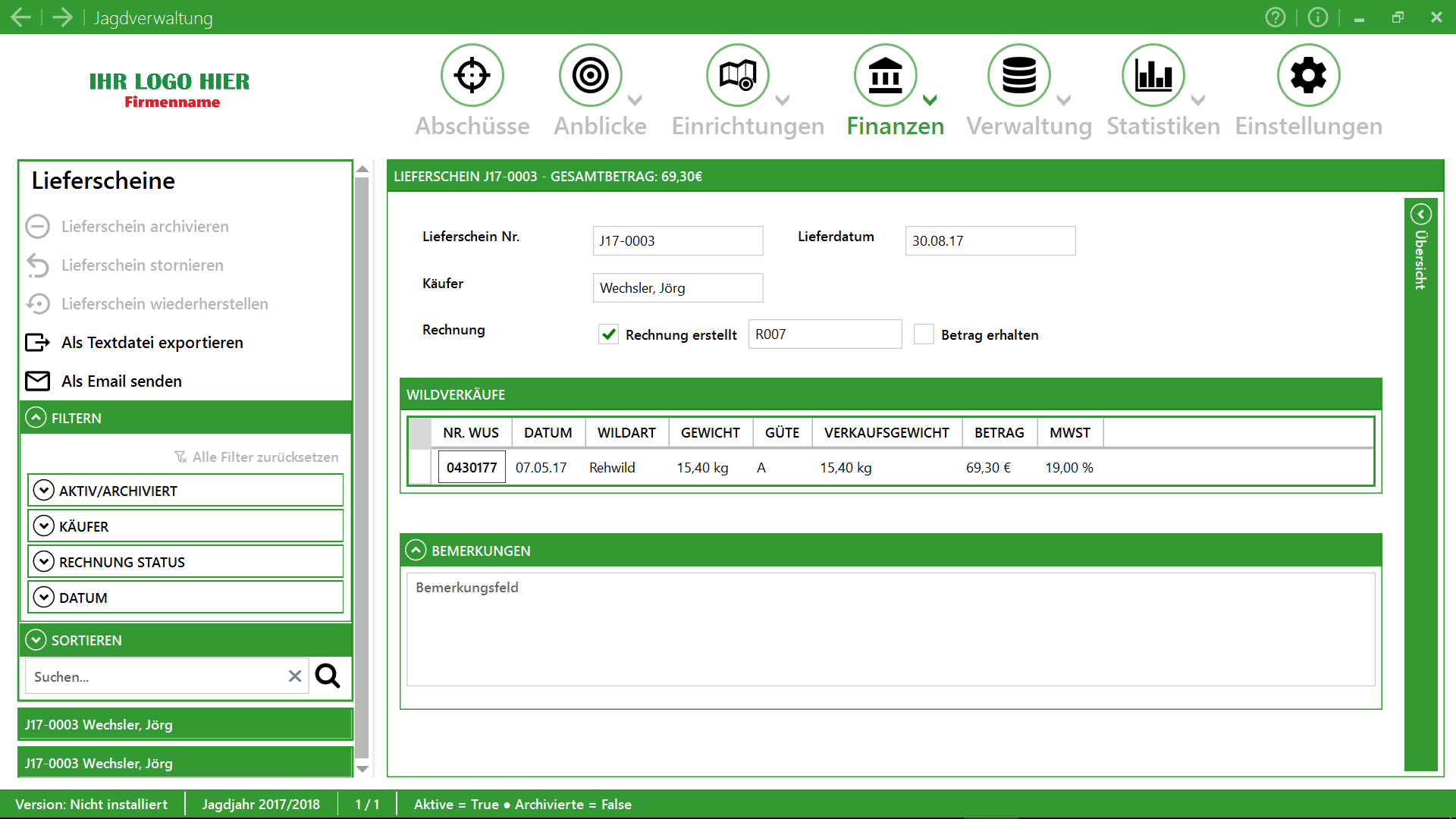The height and width of the screenshot is (819, 1456).
Task: Click Lieferschein wiederherstellen text
Action: [165, 303]
